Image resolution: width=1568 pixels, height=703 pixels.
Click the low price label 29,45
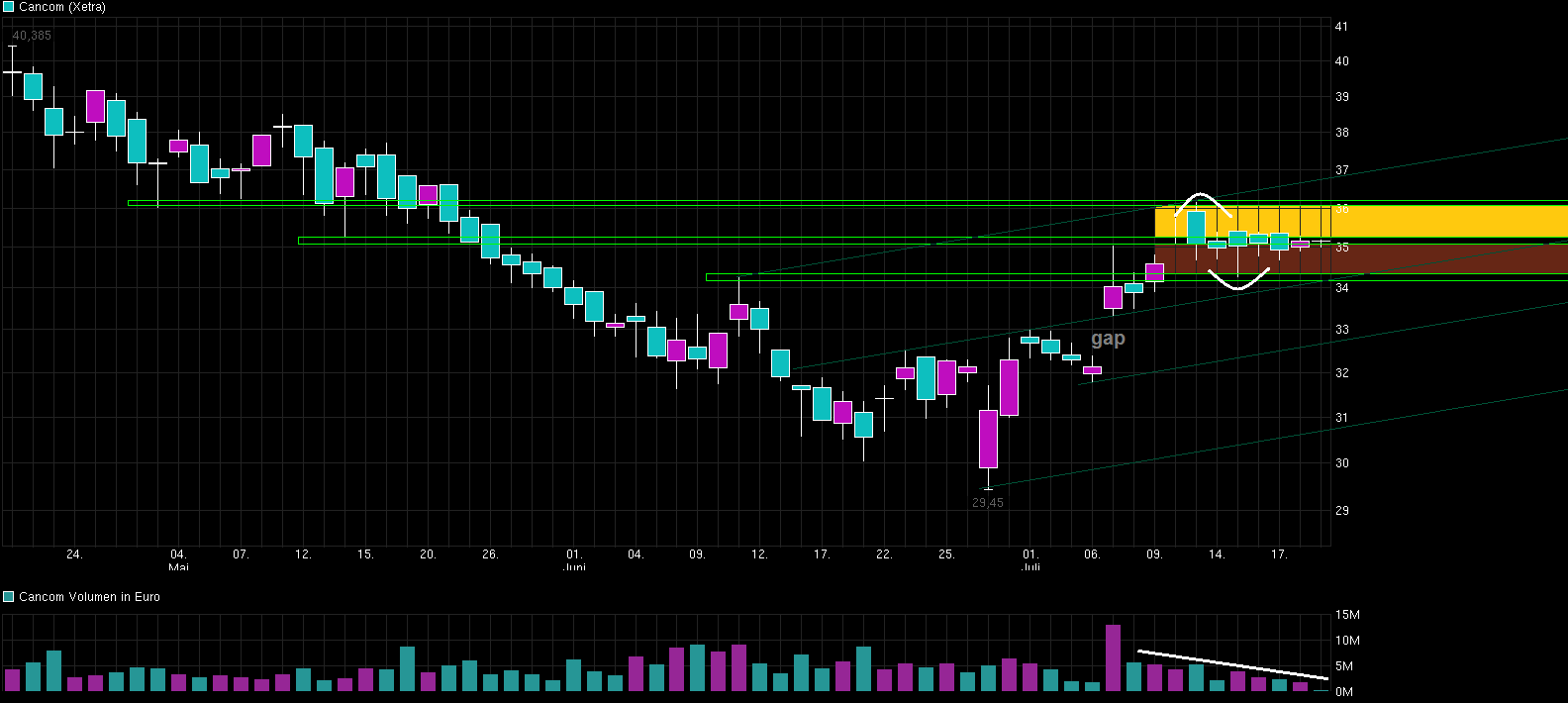coord(988,503)
